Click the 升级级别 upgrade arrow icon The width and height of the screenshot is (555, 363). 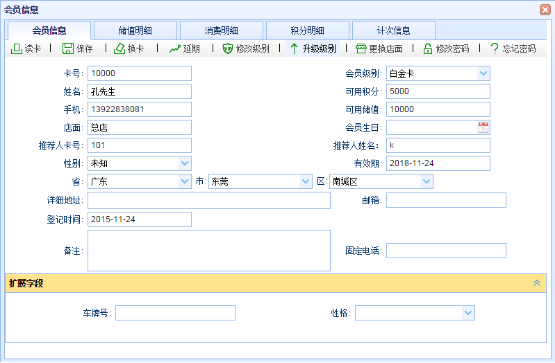click(x=294, y=48)
